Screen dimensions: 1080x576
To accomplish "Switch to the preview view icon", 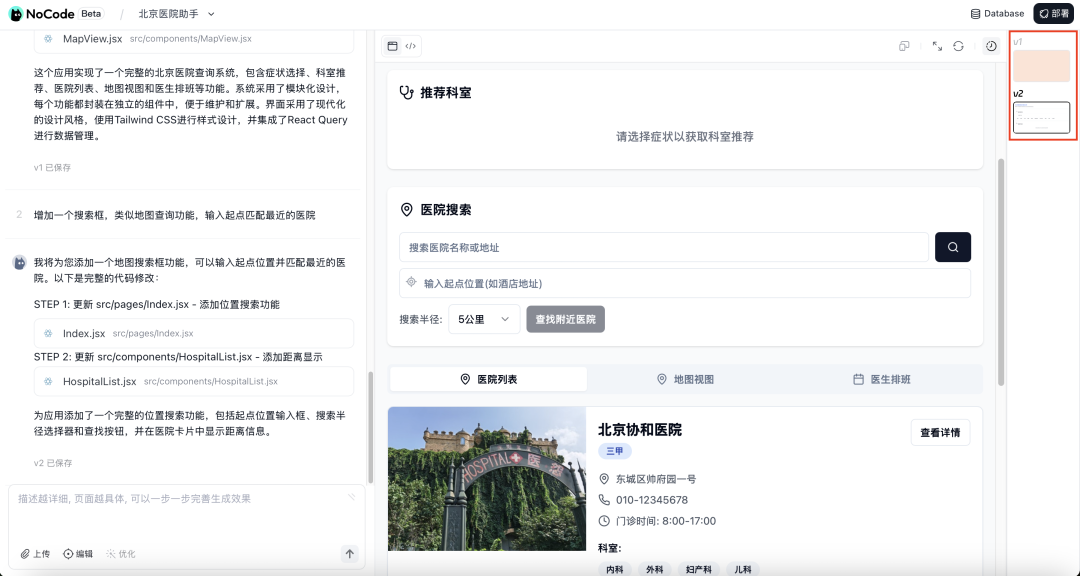I will click(393, 46).
